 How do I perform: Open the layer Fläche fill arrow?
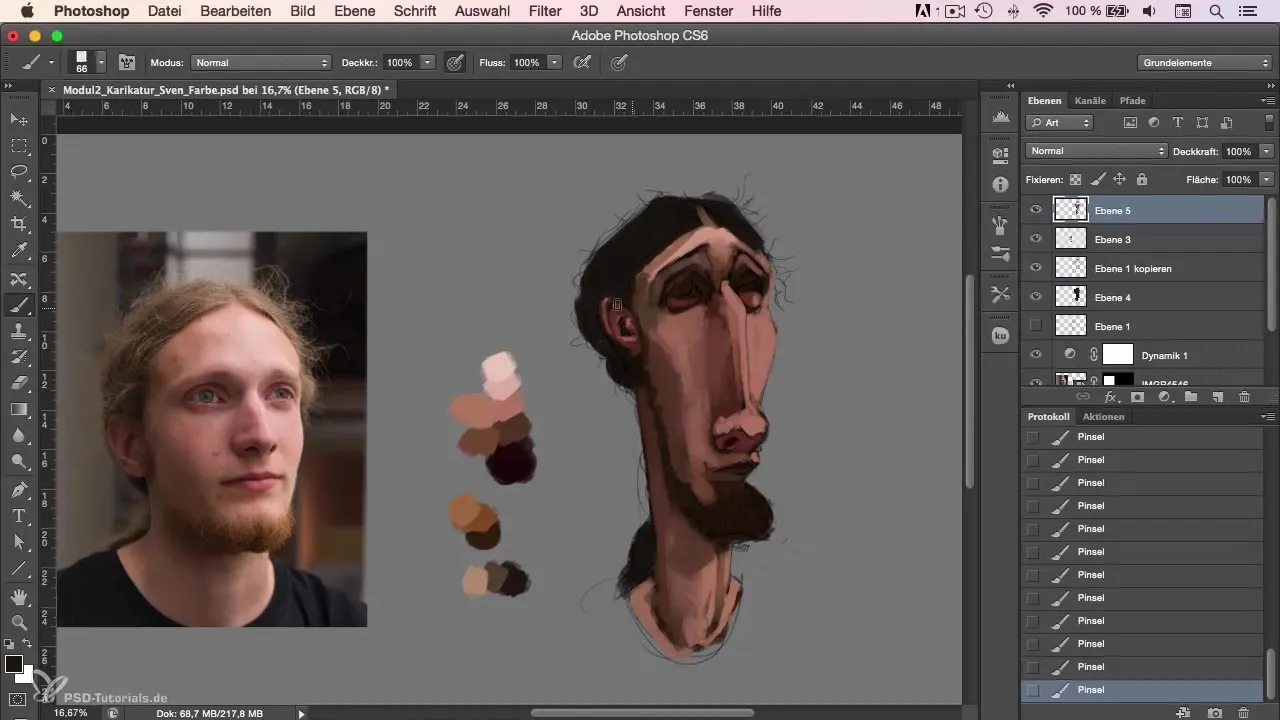click(x=1267, y=180)
